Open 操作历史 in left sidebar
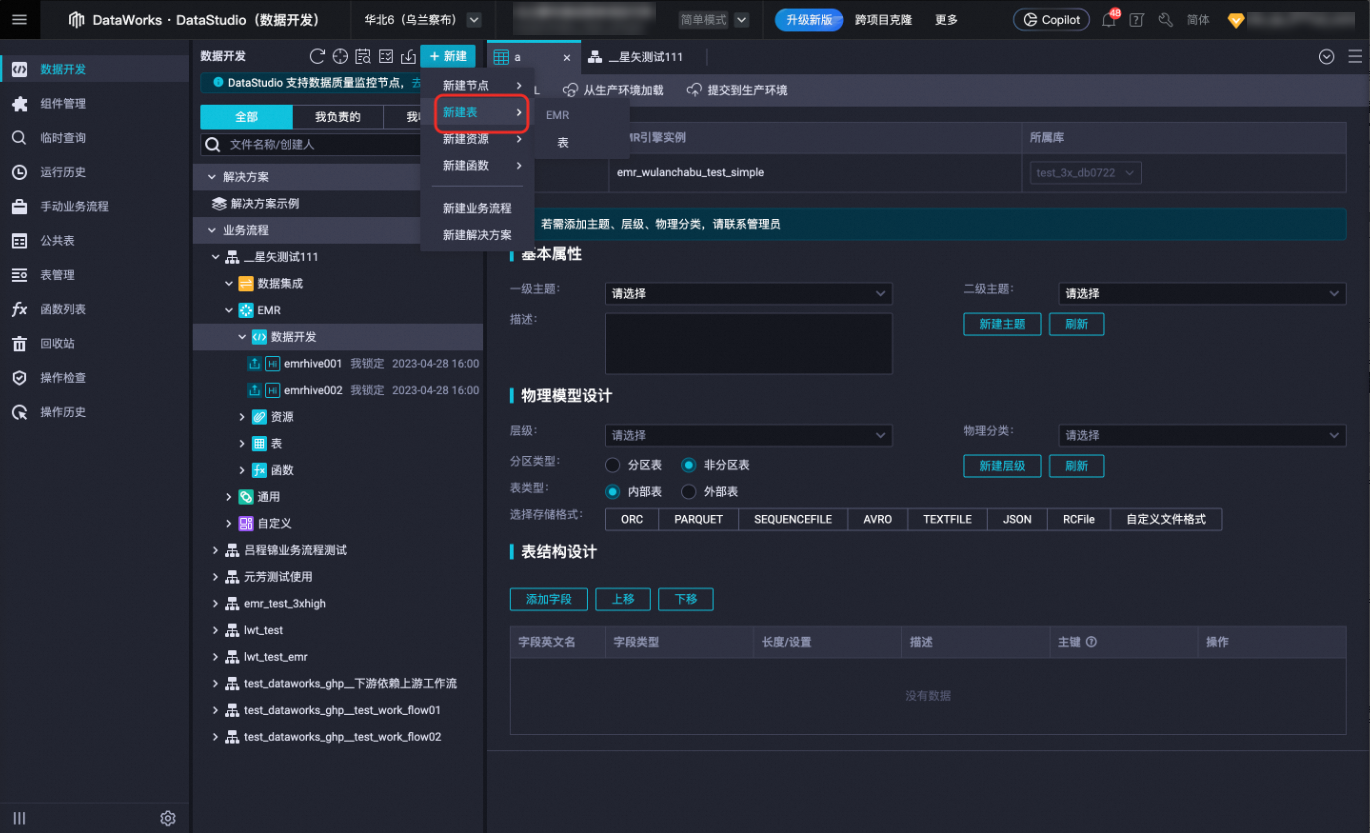 [63, 412]
